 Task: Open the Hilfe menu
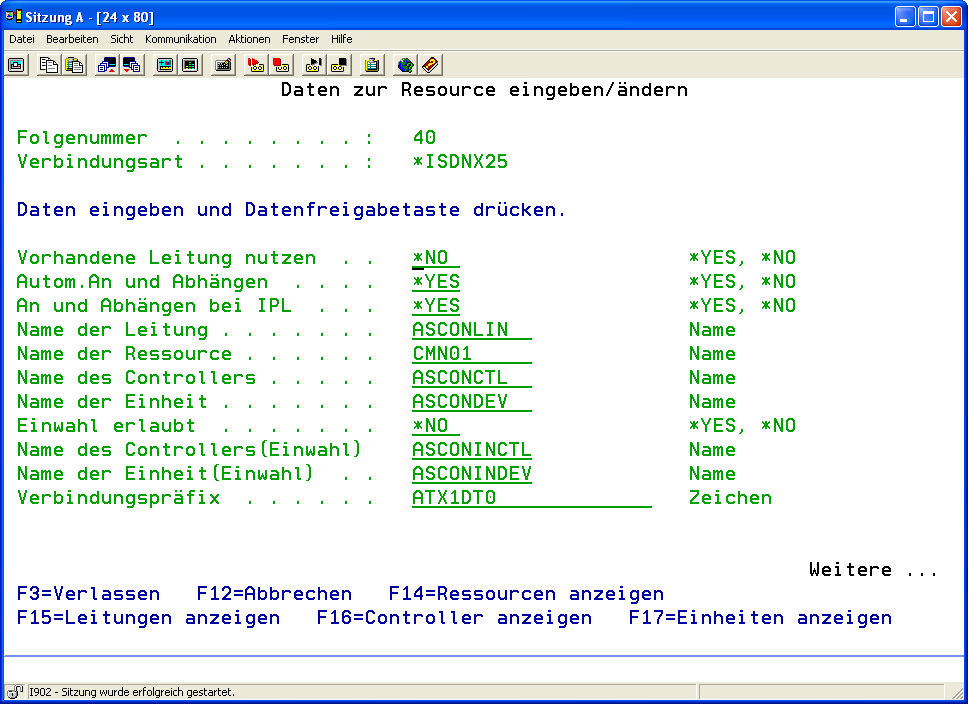click(x=342, y=39)
